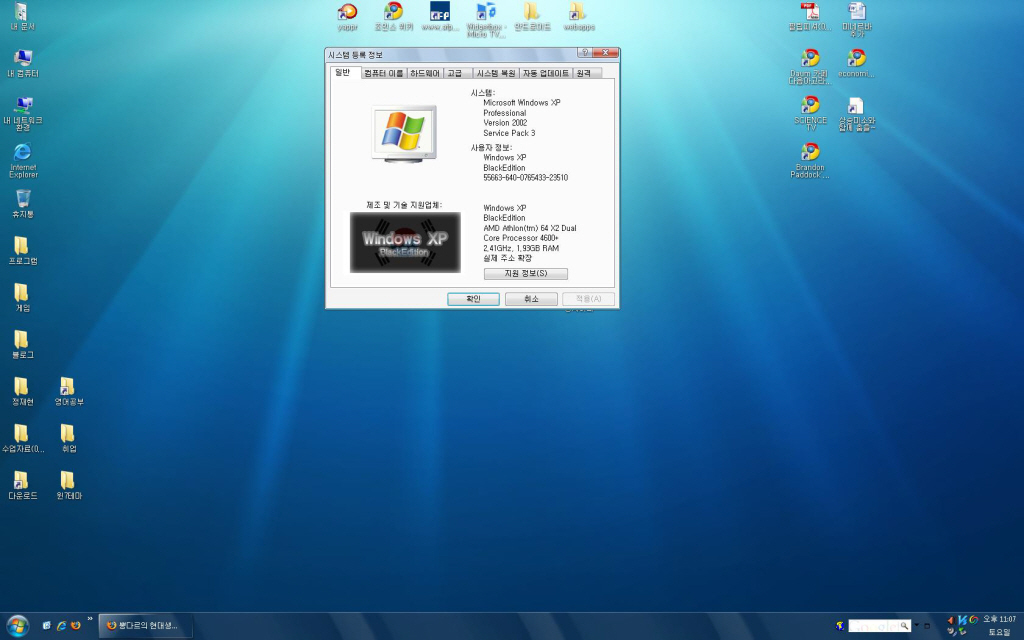Close the 시스템 등록 정보 dialog
1024x640 pixels.
point(606,53)
